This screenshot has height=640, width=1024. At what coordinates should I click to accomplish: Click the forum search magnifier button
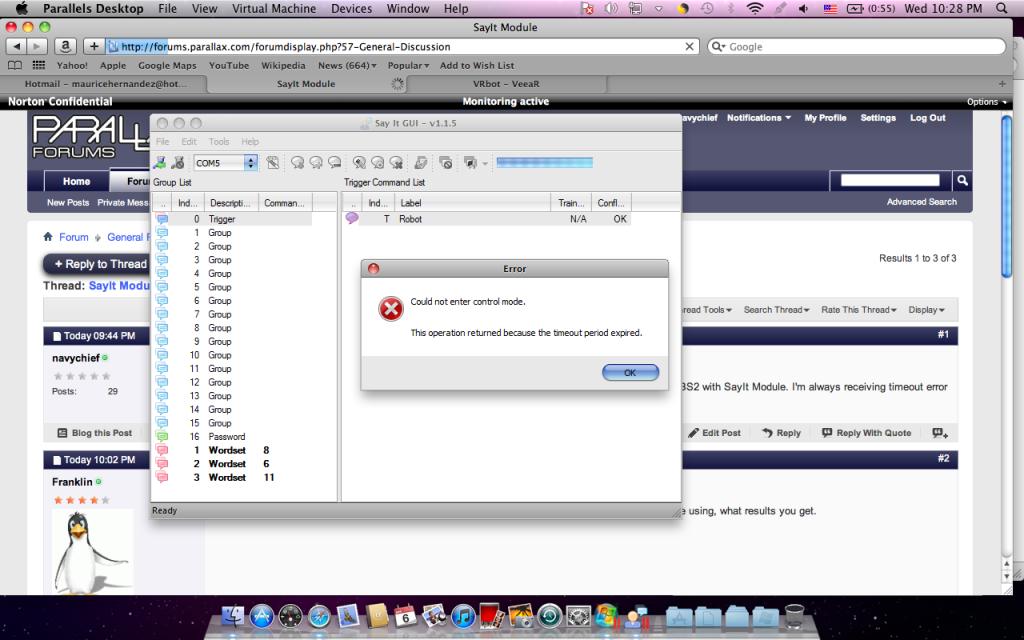pos(961,180)
